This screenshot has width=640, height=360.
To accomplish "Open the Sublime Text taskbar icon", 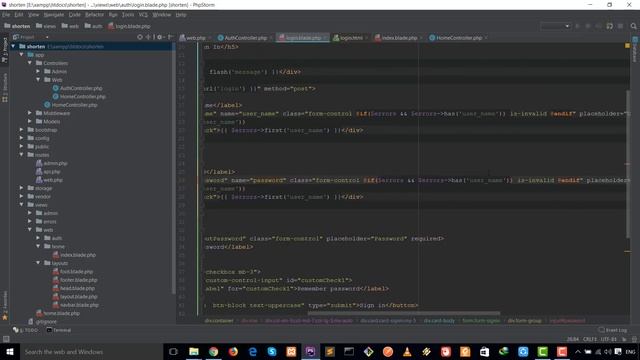I will (x=330, y=351).
